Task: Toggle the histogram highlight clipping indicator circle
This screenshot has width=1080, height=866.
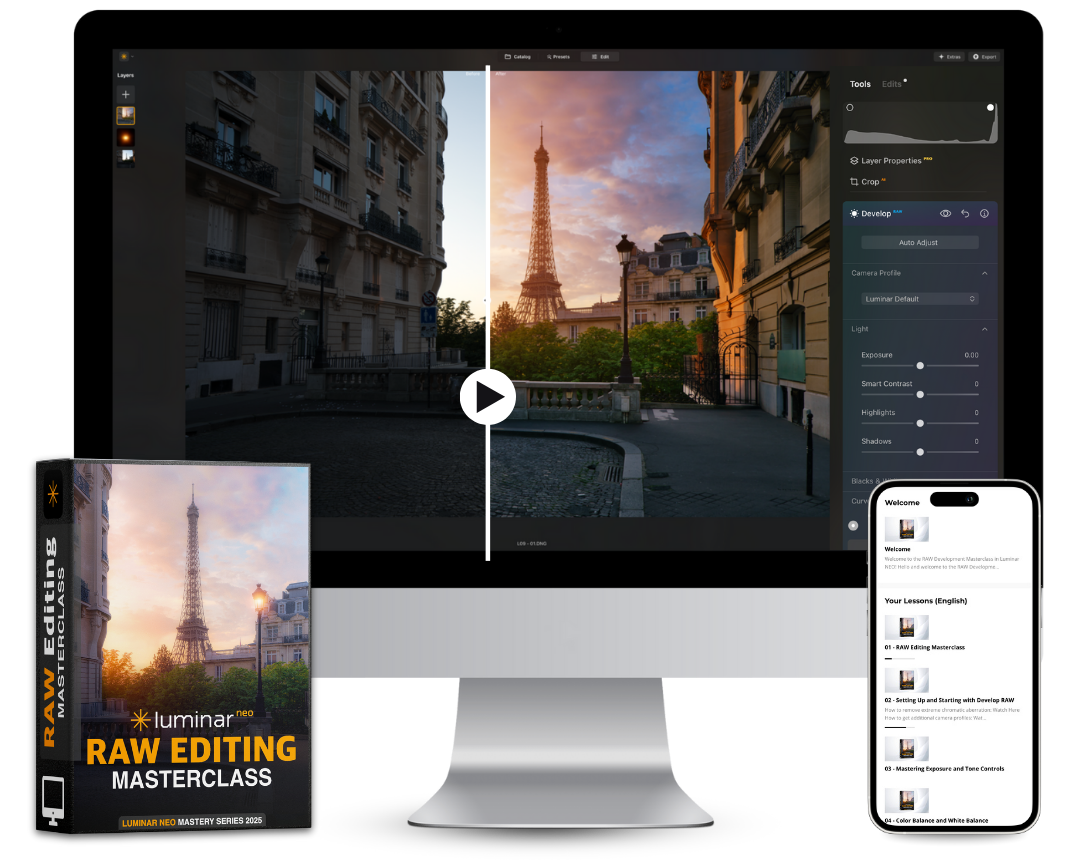Action: click(990, 107)
